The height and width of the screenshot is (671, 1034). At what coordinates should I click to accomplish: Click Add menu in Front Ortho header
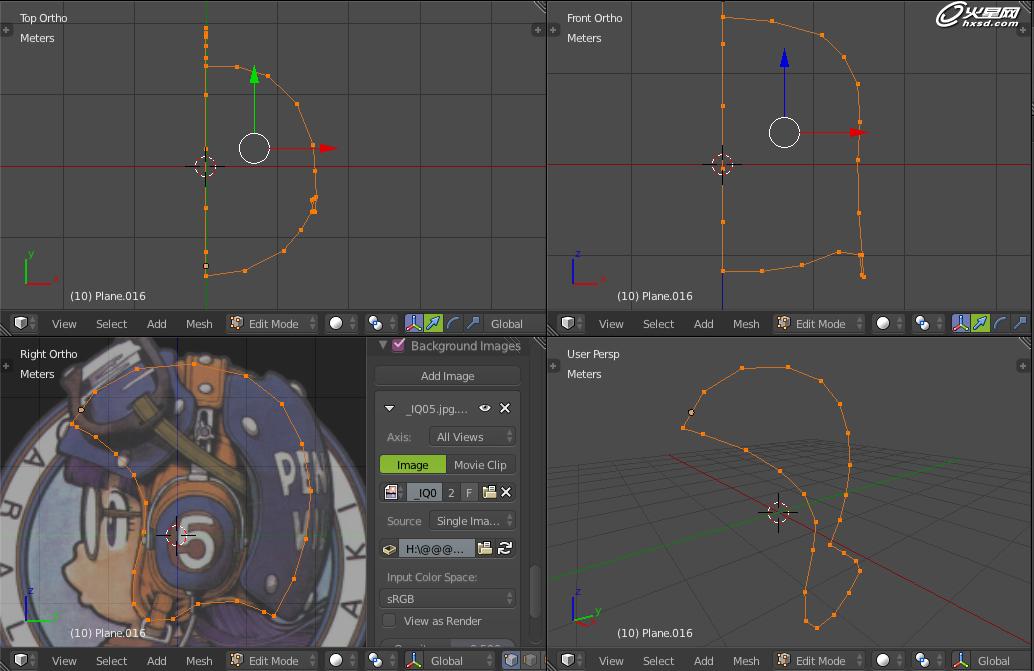[x=704, y=324]
